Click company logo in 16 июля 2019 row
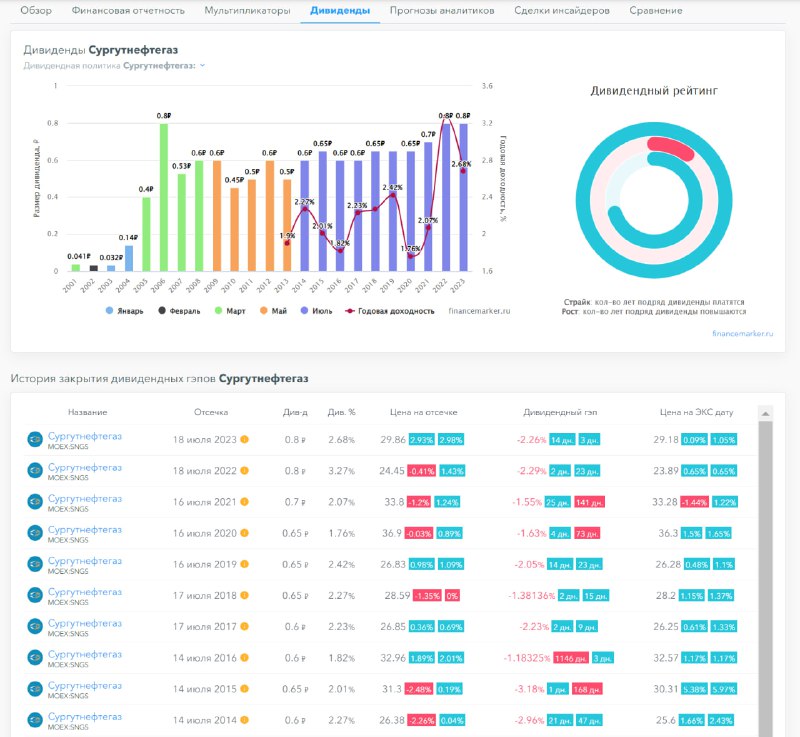 35,564
